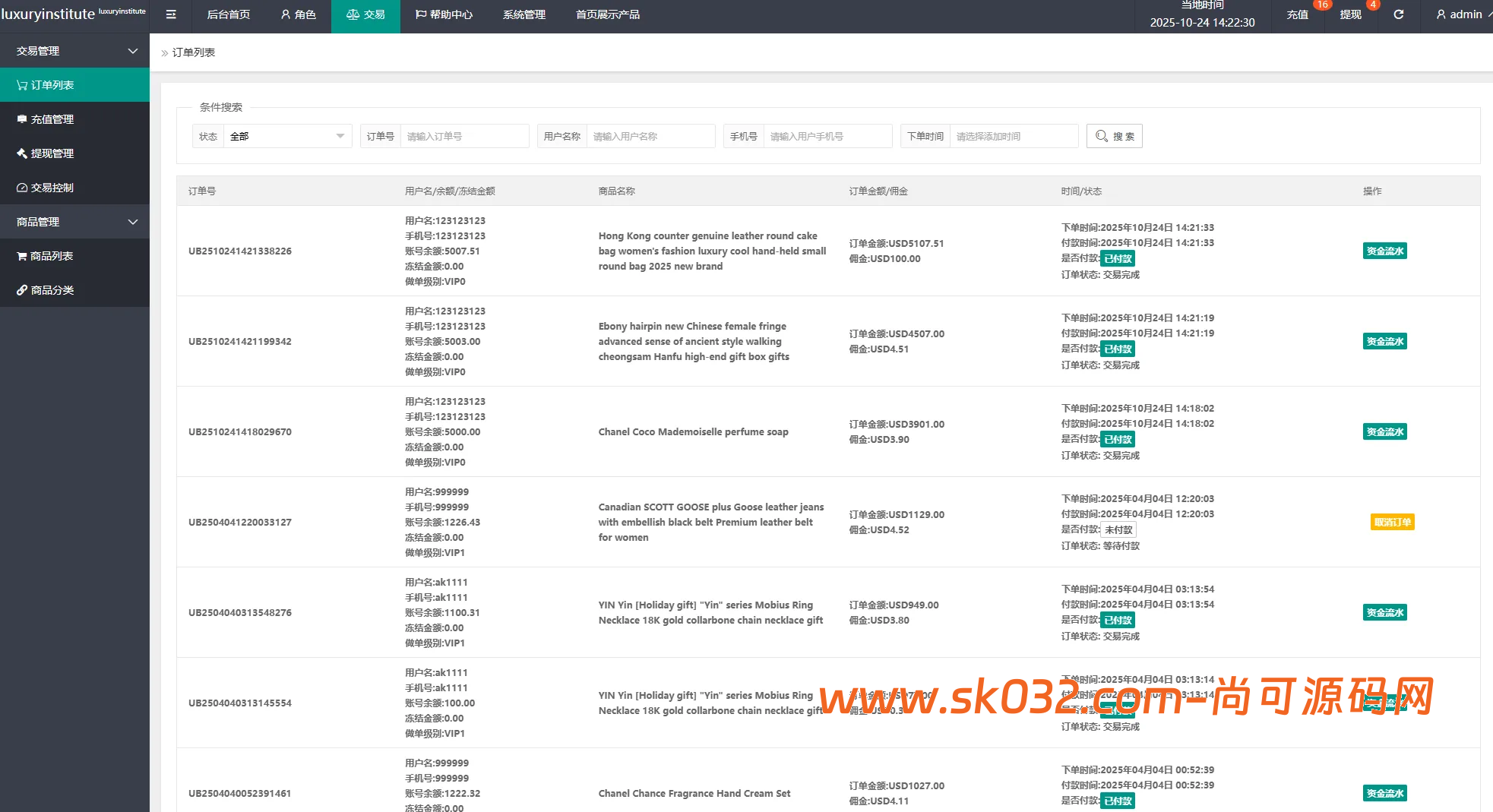Viewport: 1493px width, 812px height.
Task: Switch to the 系统管理 menu tab
Action: (x=523, y=14)
